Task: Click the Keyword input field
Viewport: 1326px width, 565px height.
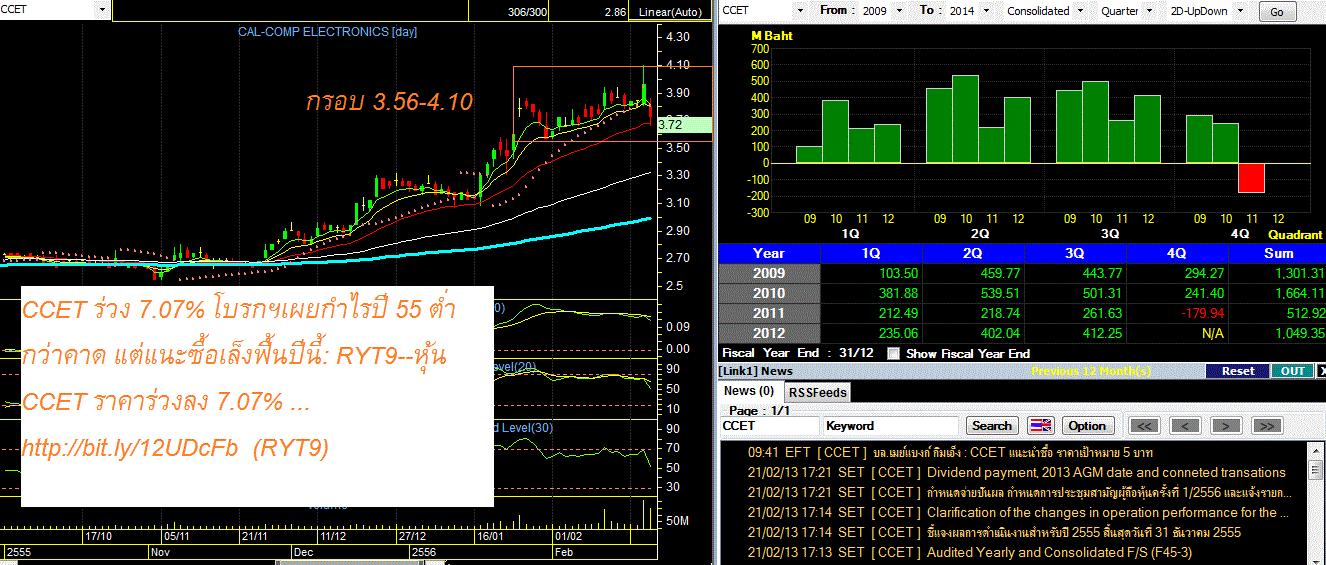Action: (890, 426)
